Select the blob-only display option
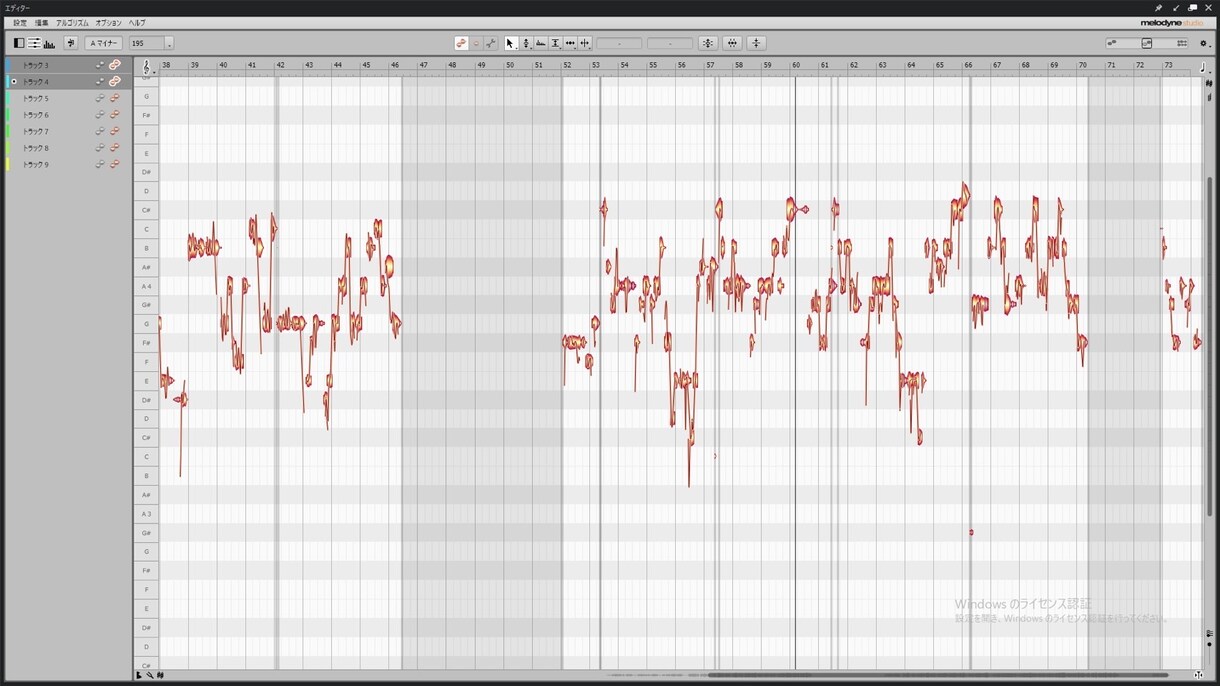 1111,43
